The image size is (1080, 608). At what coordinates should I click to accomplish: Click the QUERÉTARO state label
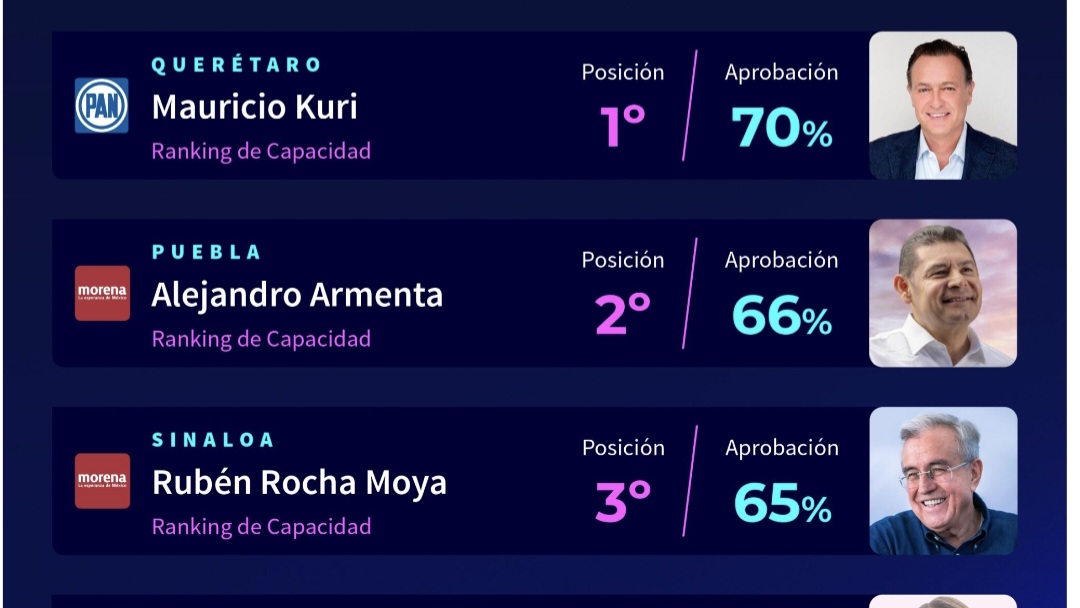tap(236, 65)
